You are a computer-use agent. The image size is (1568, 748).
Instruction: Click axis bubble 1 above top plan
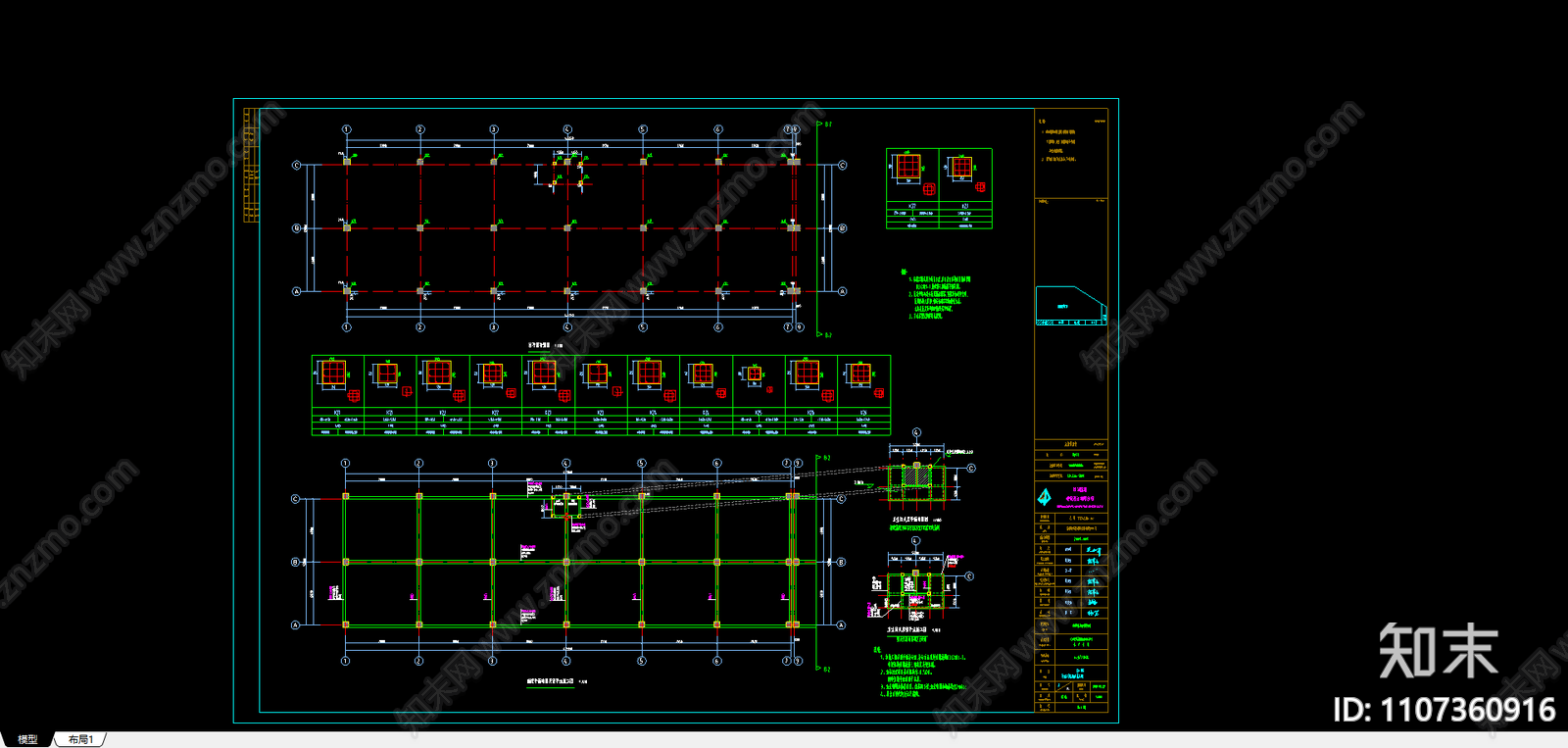pos(346,129)
